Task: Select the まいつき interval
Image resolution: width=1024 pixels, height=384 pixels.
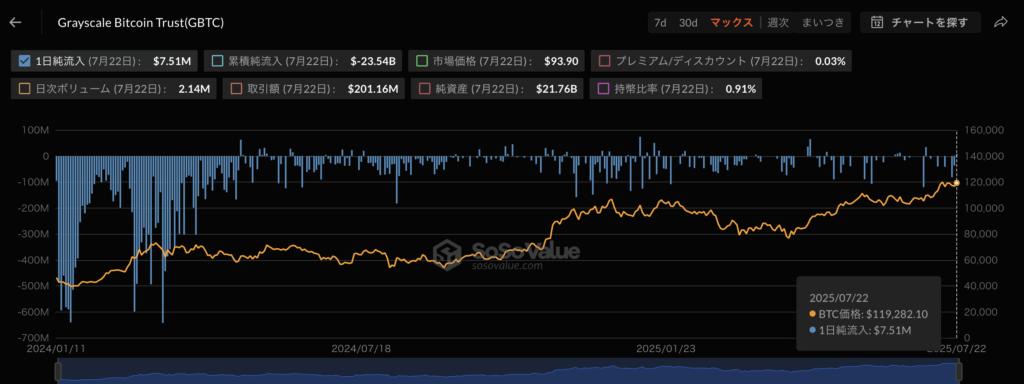Action: pyautogui.click(x=823, y=22)
